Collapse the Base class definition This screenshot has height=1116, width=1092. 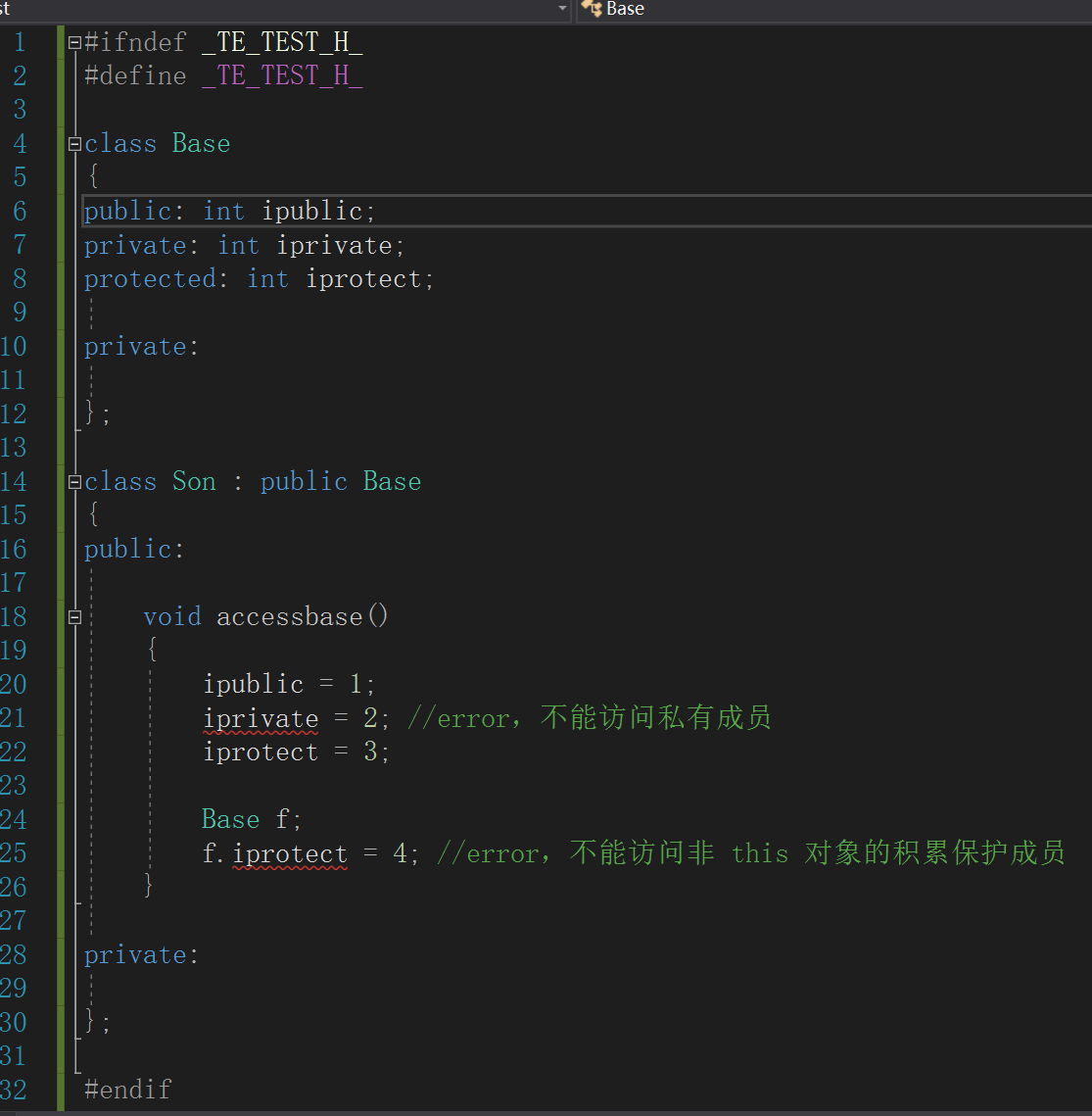pyautogui.click(x=73, y=143)
